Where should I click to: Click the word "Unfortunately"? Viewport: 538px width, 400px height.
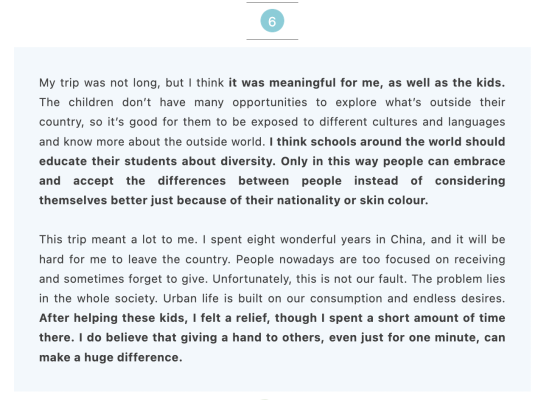(x=251, y=279)
